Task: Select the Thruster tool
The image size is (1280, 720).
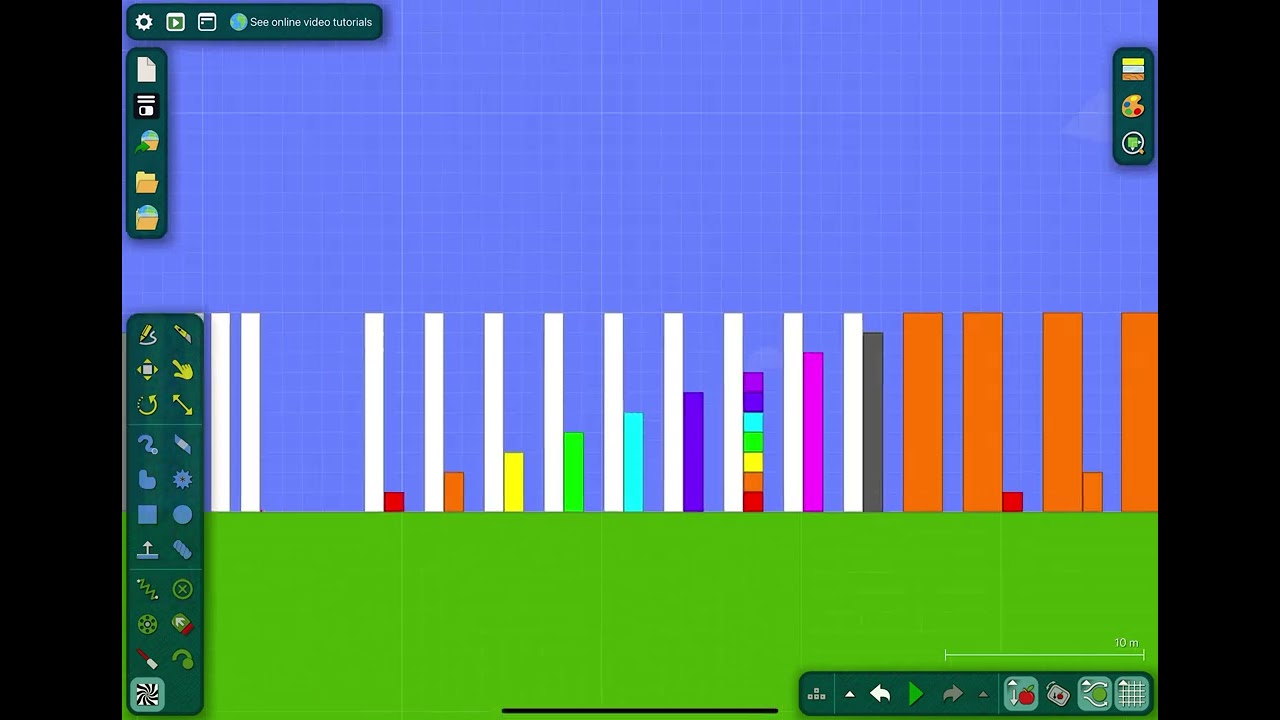Action: 182,625
